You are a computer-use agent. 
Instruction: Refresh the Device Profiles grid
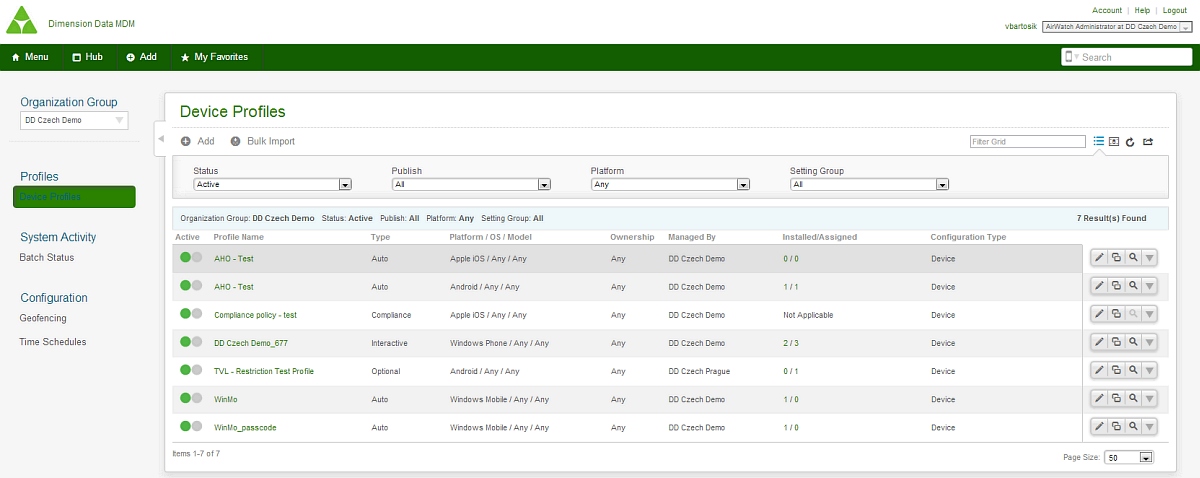1130,141
